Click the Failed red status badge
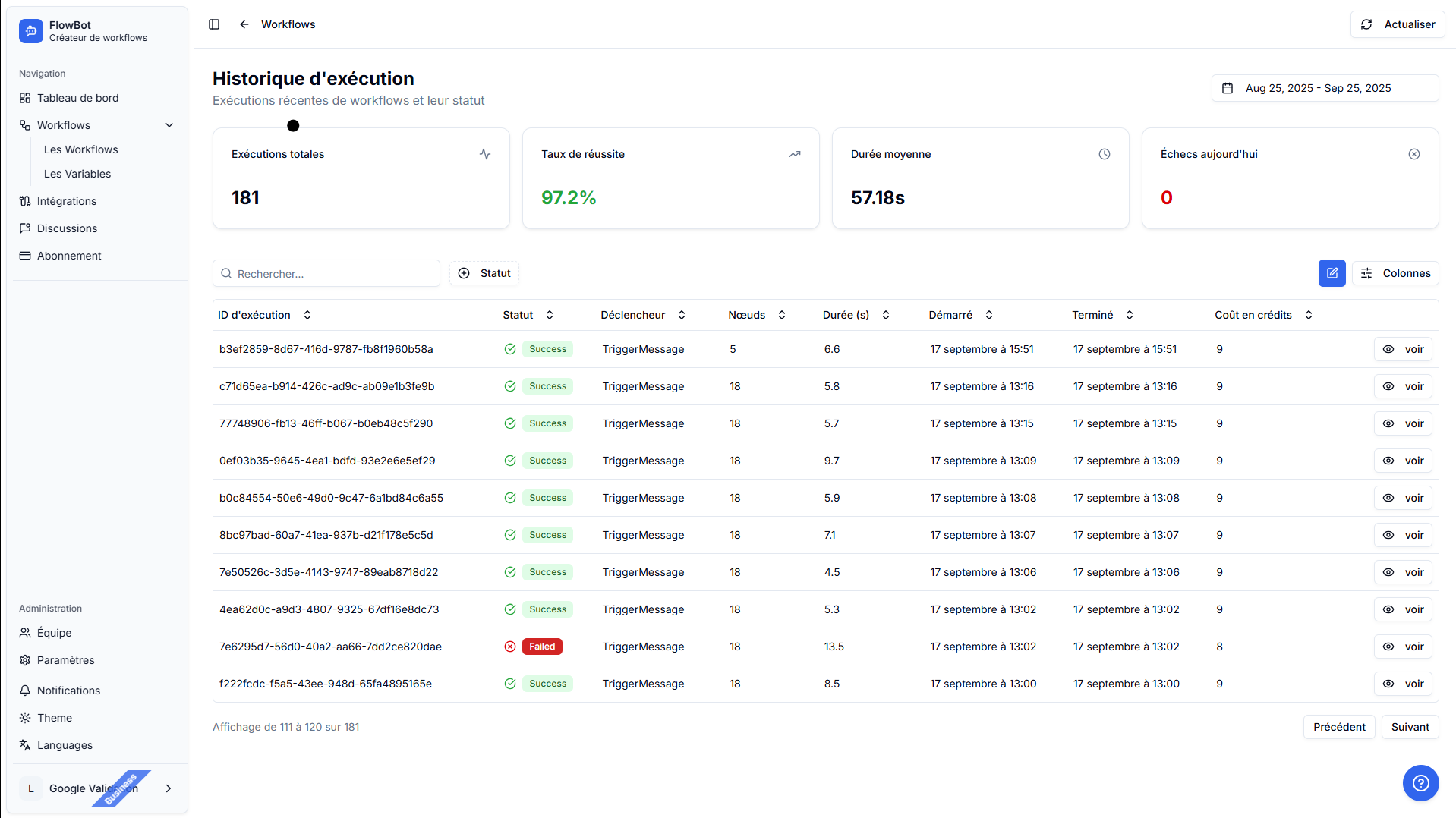The height and width of the screenshot is (818, 1456). (542, 647)
